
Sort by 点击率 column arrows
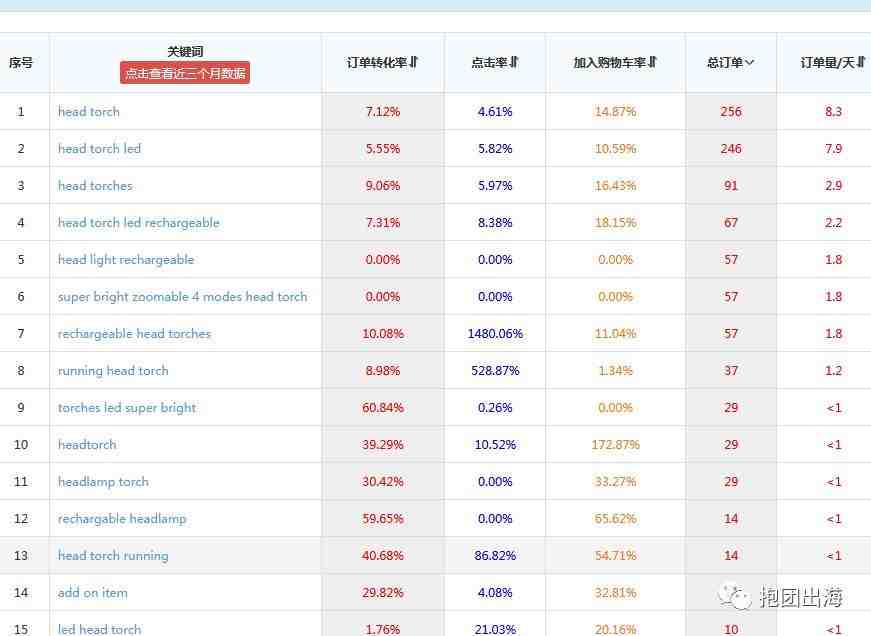tap(514, 62)
